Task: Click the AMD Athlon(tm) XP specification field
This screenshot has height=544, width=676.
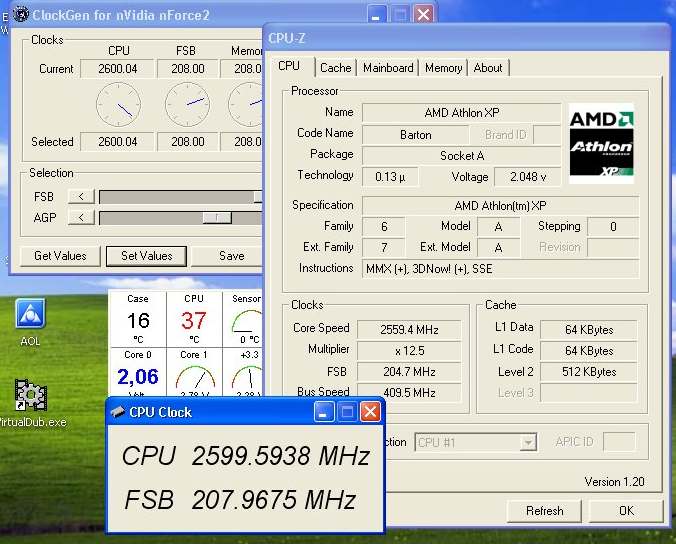Action: click(500, 206)
